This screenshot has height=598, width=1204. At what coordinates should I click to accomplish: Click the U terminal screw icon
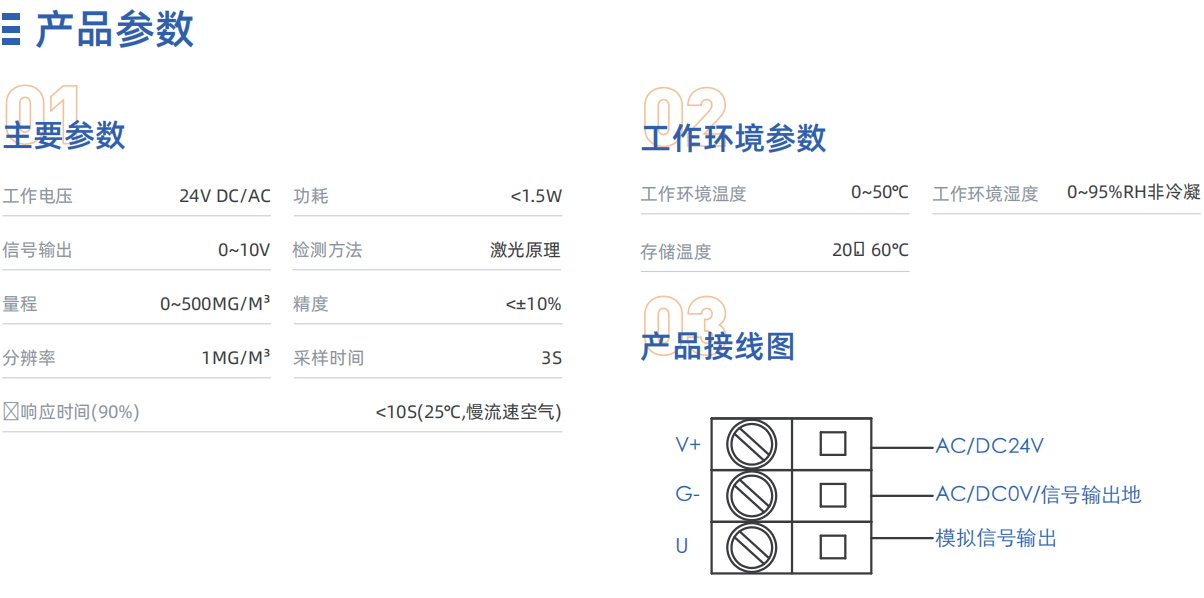click(x=751, y=547)
